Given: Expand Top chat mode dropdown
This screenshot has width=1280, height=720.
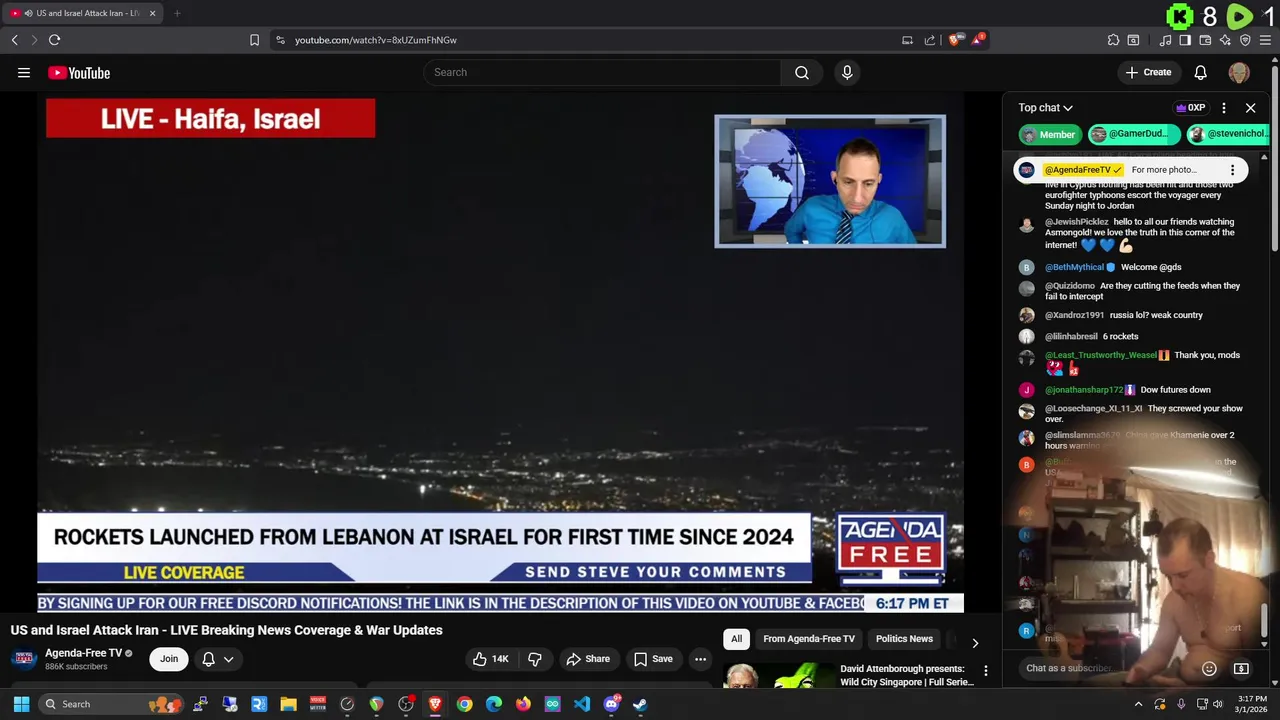Looking at the screenshot, I should coord(1045,108).
